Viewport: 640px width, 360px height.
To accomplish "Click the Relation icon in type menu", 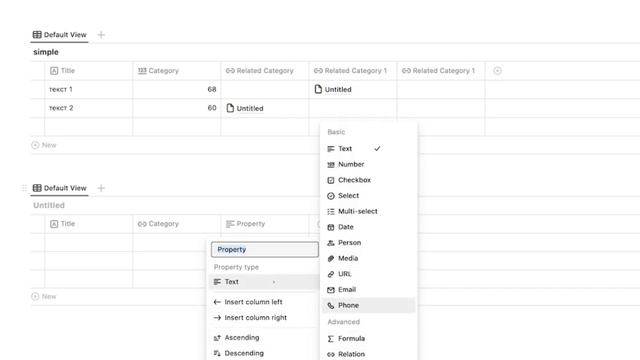I will [331, 354].
